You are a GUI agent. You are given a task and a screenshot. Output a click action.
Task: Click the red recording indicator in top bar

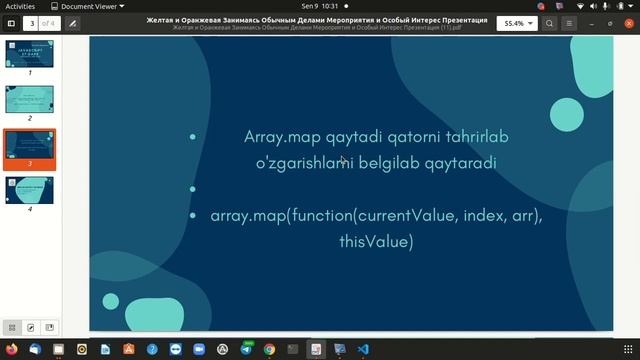pos(541,6)
